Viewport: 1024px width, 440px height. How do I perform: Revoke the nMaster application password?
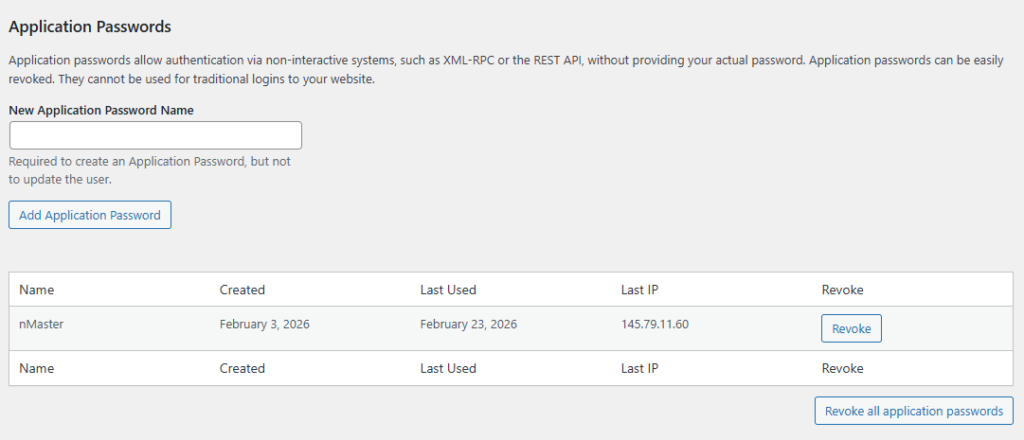pyautogui.click(x=851, y=329)
